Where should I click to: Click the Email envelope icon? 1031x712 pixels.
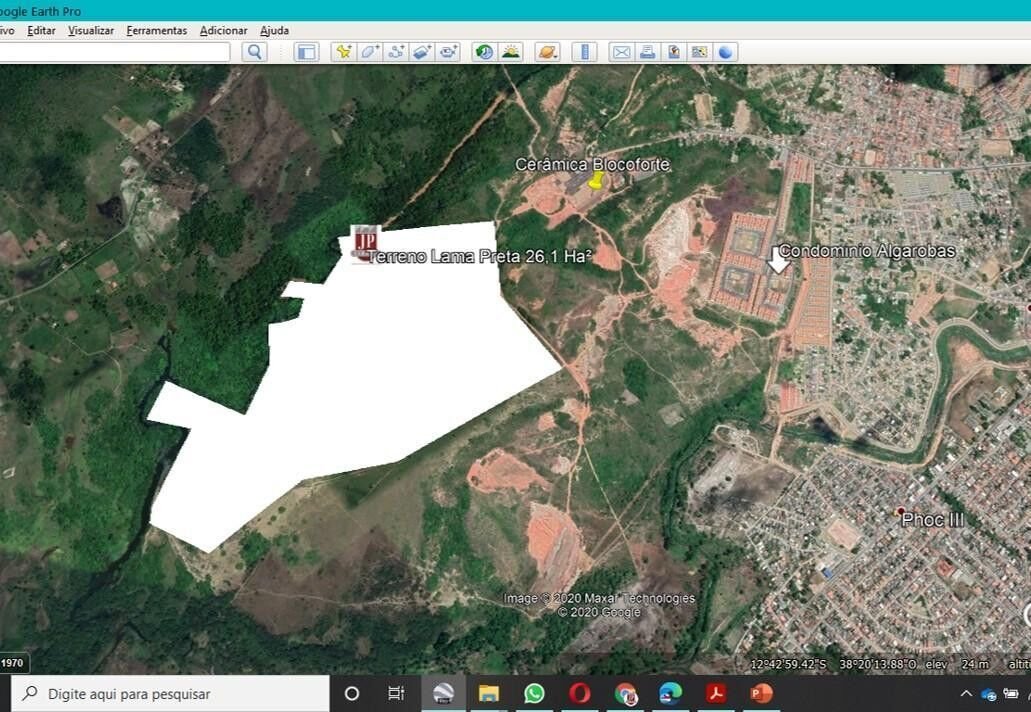(x=621, y=52)
